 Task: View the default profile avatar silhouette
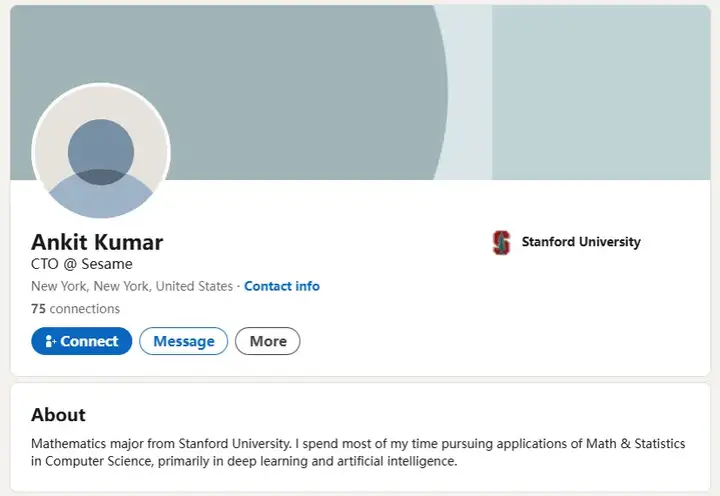click(101, 152)
